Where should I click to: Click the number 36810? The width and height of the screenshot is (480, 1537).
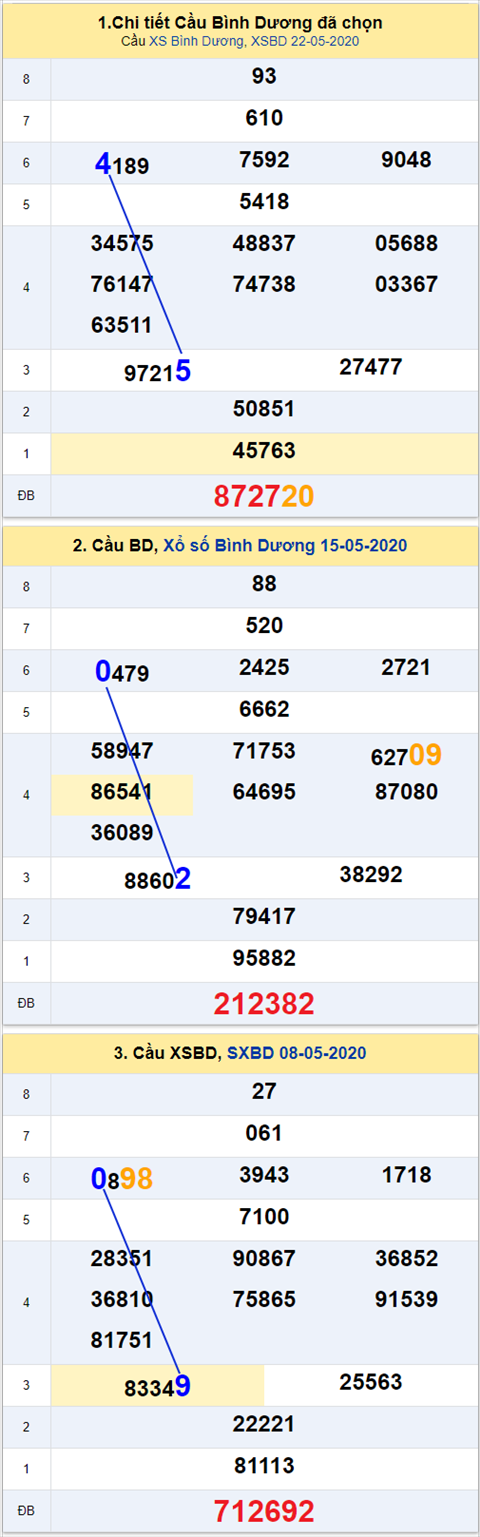[x=122, y=1299]
